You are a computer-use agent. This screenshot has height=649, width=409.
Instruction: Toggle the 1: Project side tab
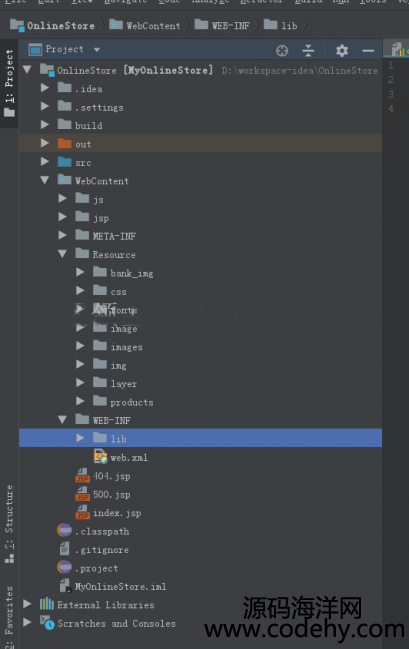coord(9,83)
